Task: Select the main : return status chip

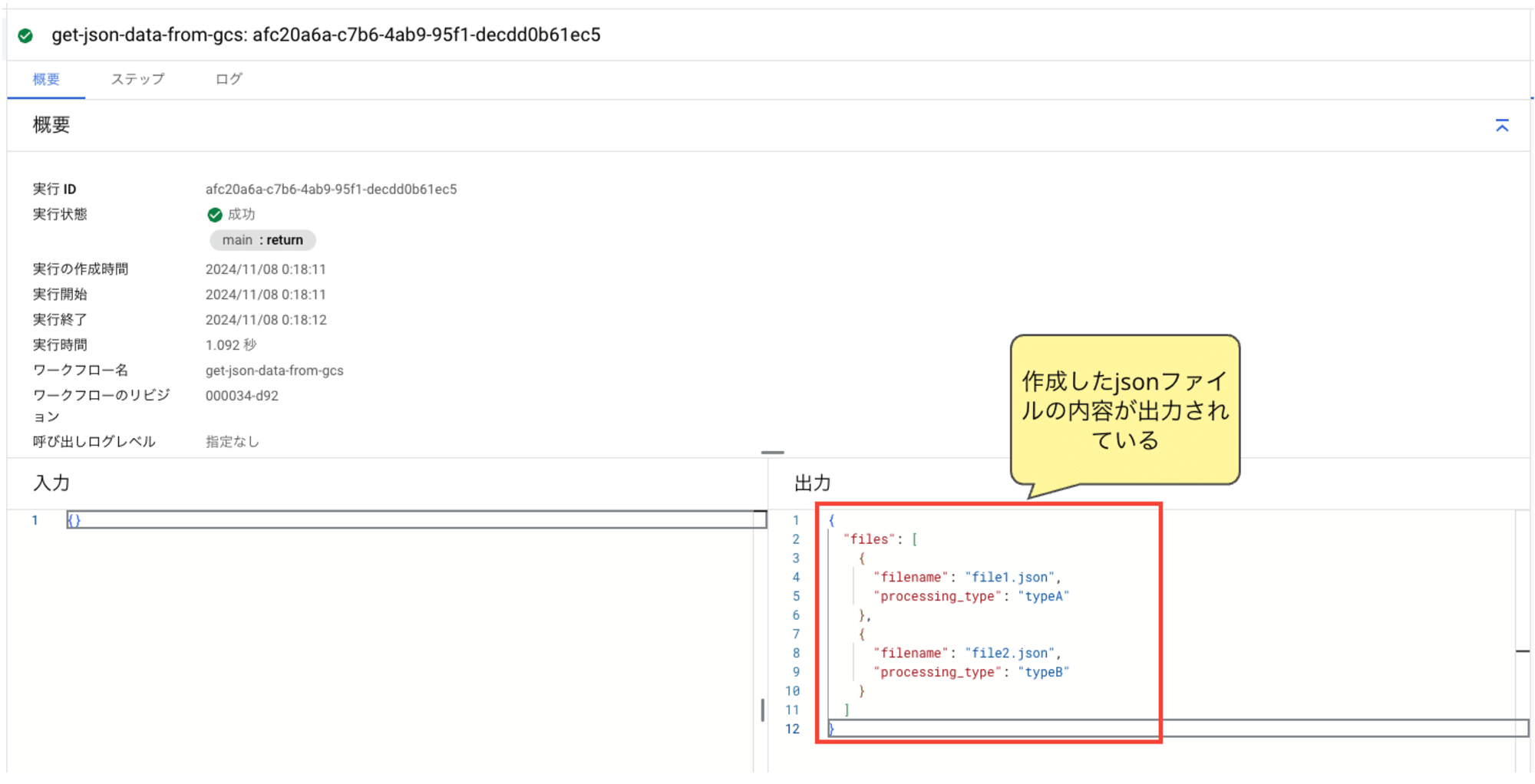Action: tap(262, 240)
